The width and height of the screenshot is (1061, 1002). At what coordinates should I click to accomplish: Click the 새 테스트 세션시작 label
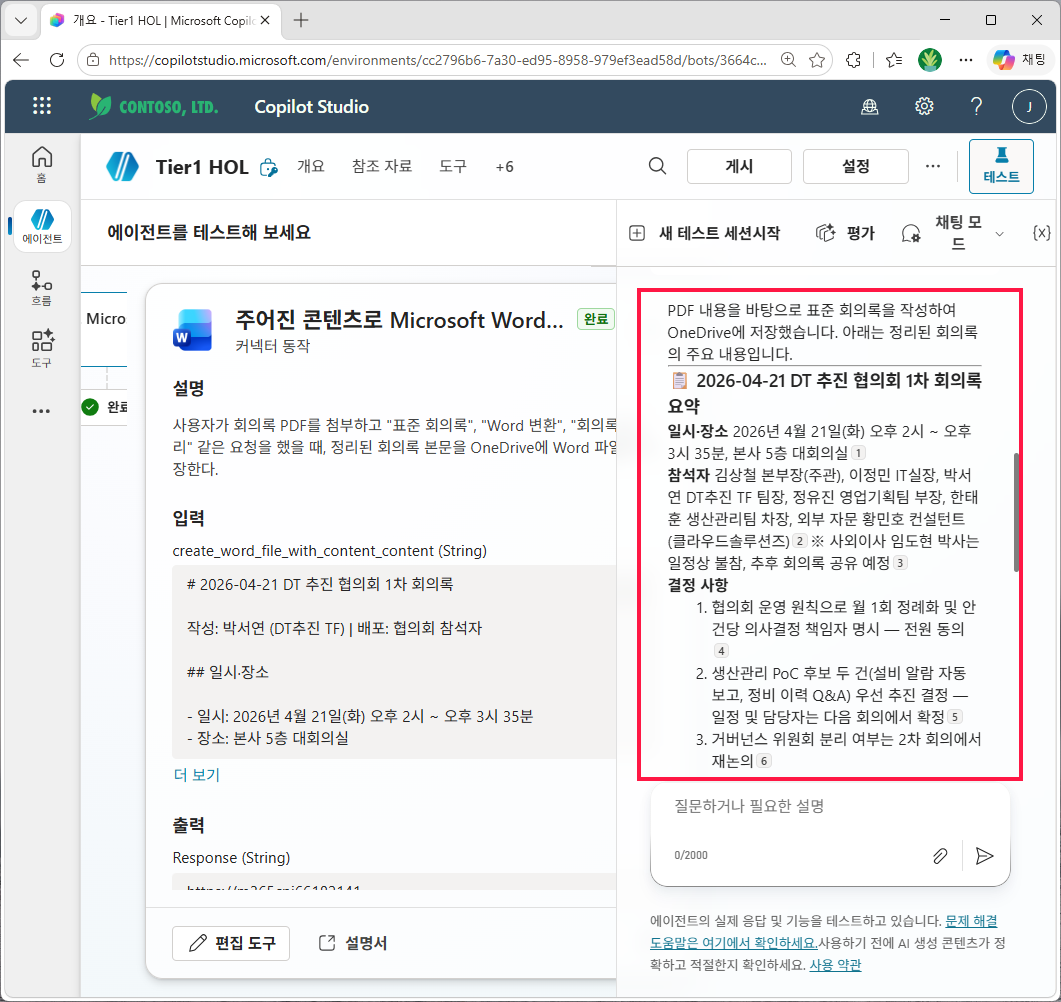[x=719, y=233]
